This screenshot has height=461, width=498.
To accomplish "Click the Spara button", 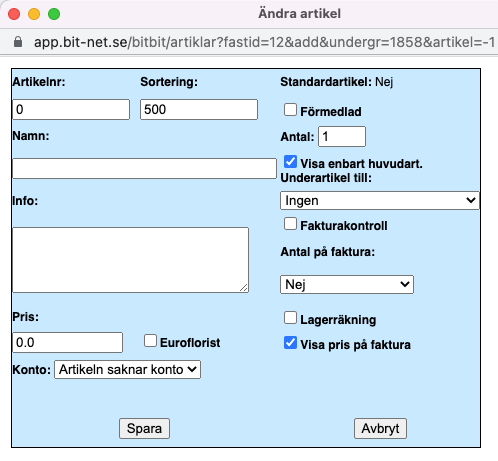I will [144, 428].
